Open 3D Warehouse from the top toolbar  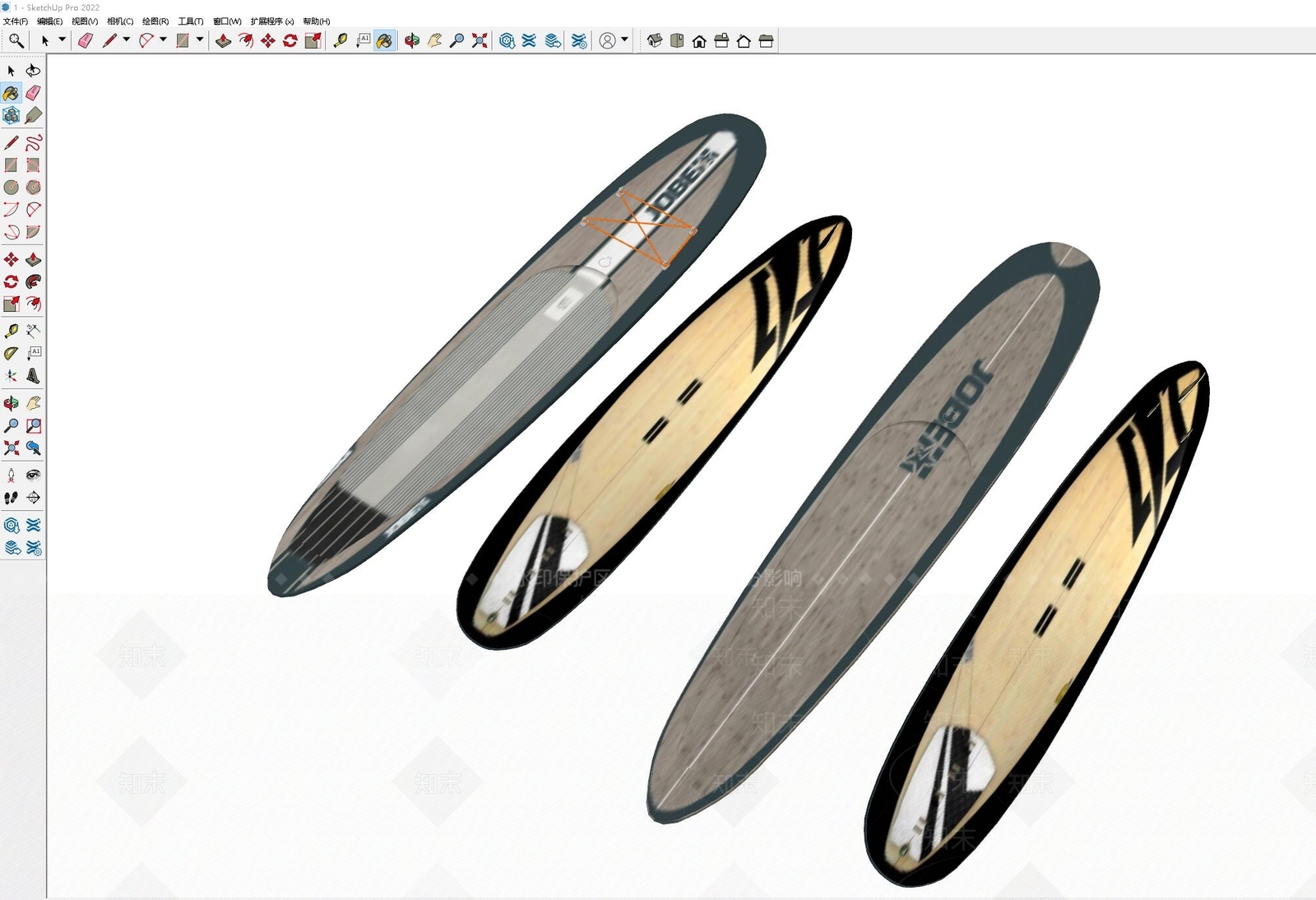pos(507,40)
